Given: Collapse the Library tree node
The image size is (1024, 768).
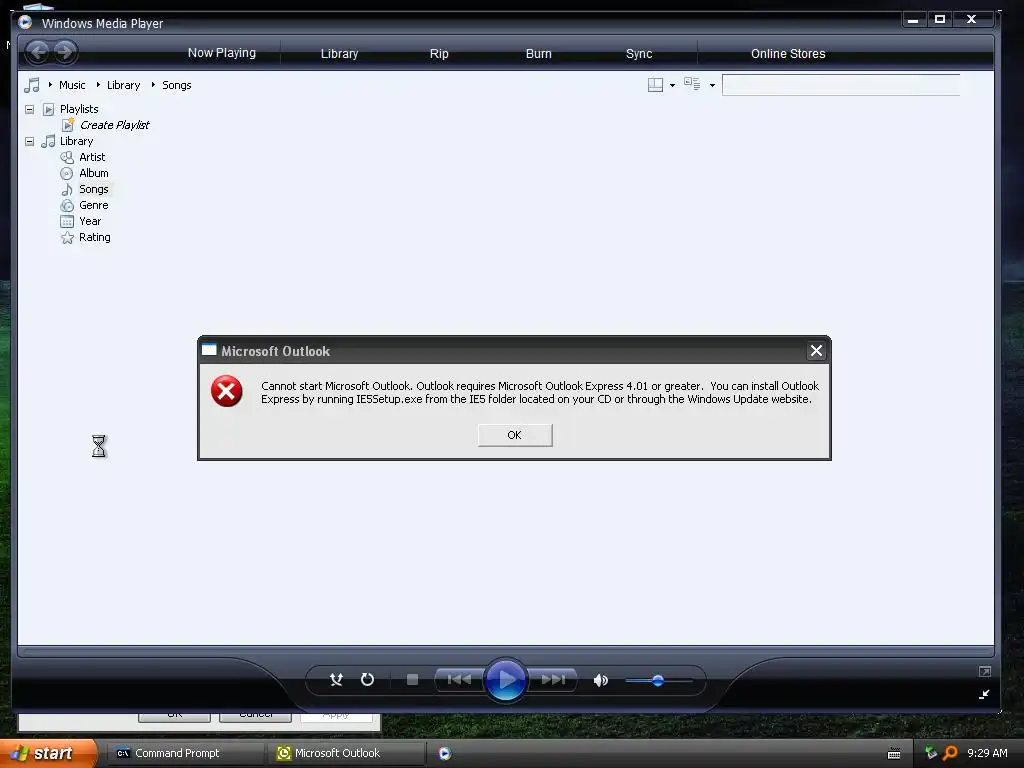Looking at the screenshot, I should [x=29, y=141].
